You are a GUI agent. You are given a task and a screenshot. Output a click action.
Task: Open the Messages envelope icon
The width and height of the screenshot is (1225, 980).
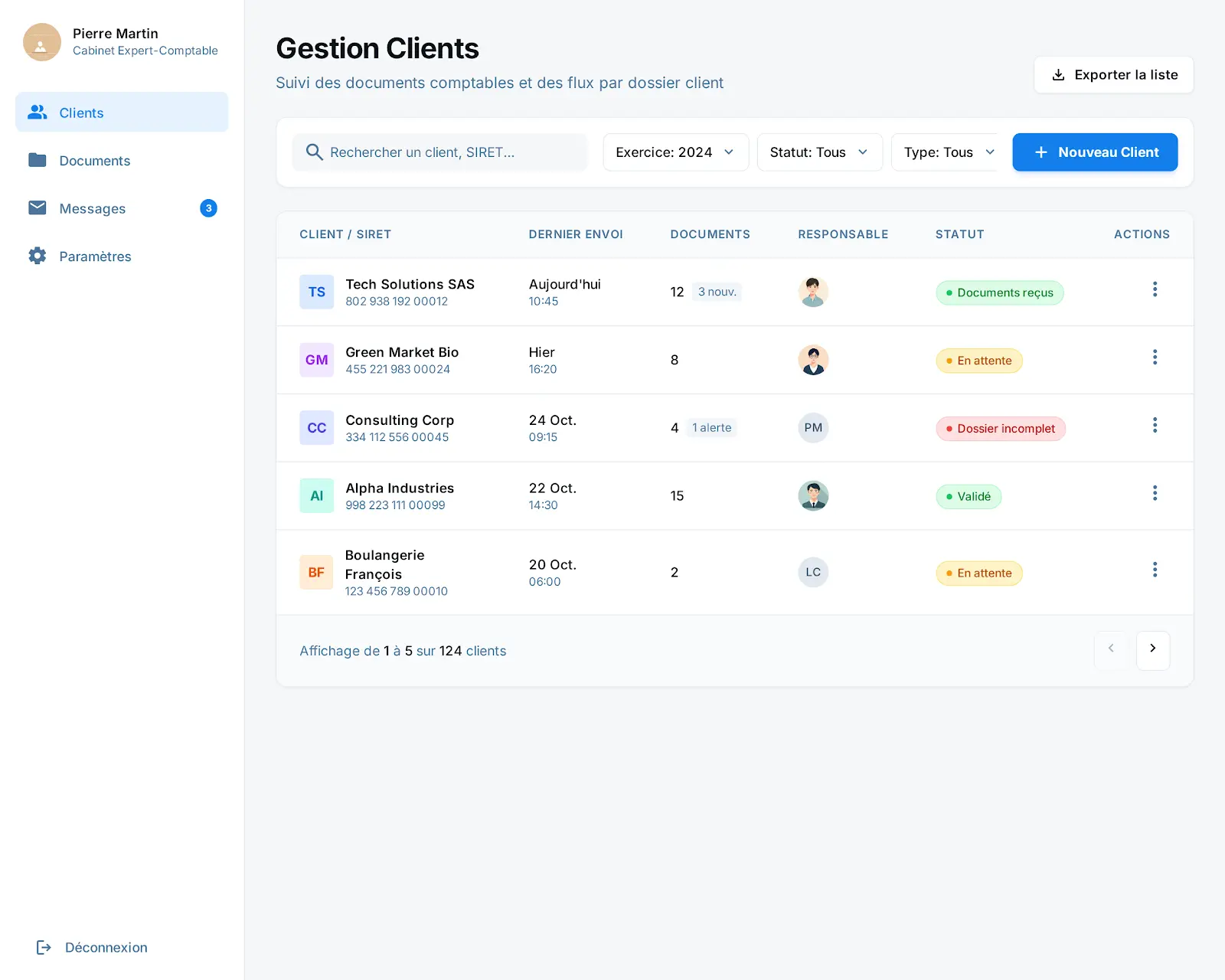tap(36, 207)
